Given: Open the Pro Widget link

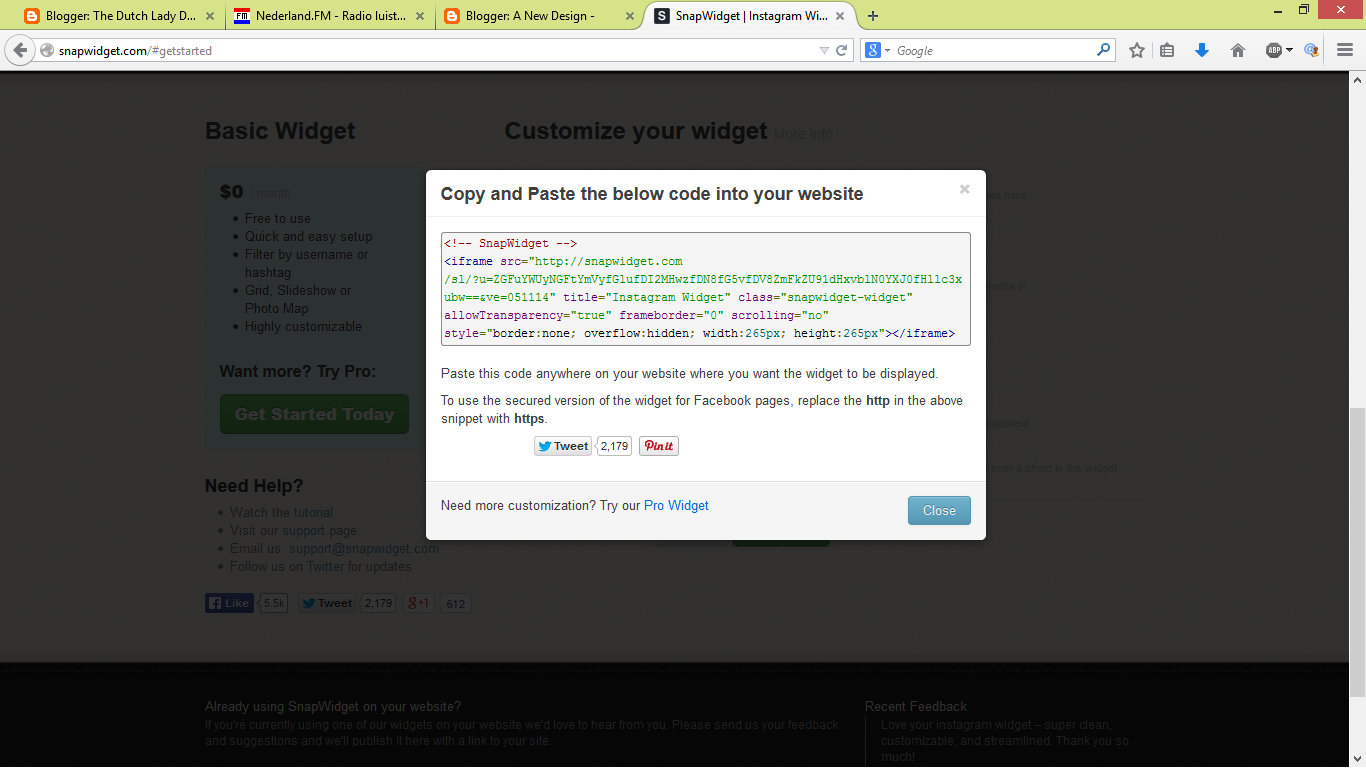Looking at the screenshot, I should click(676, 506).
